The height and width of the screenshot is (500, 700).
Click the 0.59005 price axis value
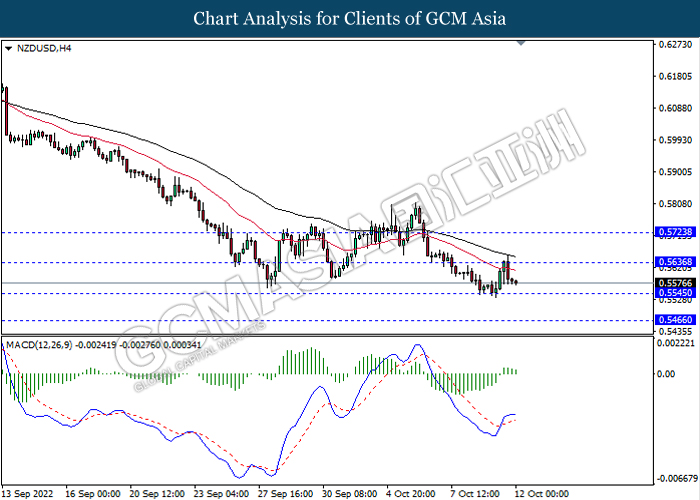[675, 172]
